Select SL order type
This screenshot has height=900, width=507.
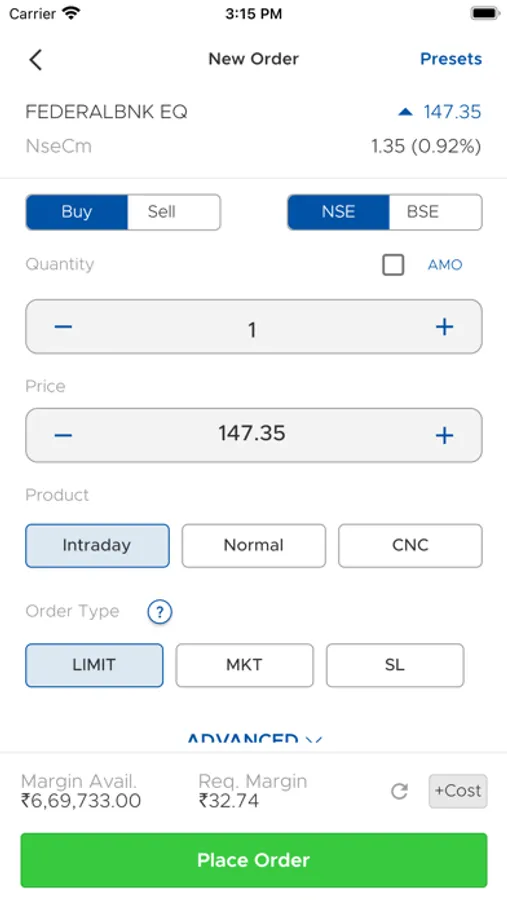(x=395, y=665)
